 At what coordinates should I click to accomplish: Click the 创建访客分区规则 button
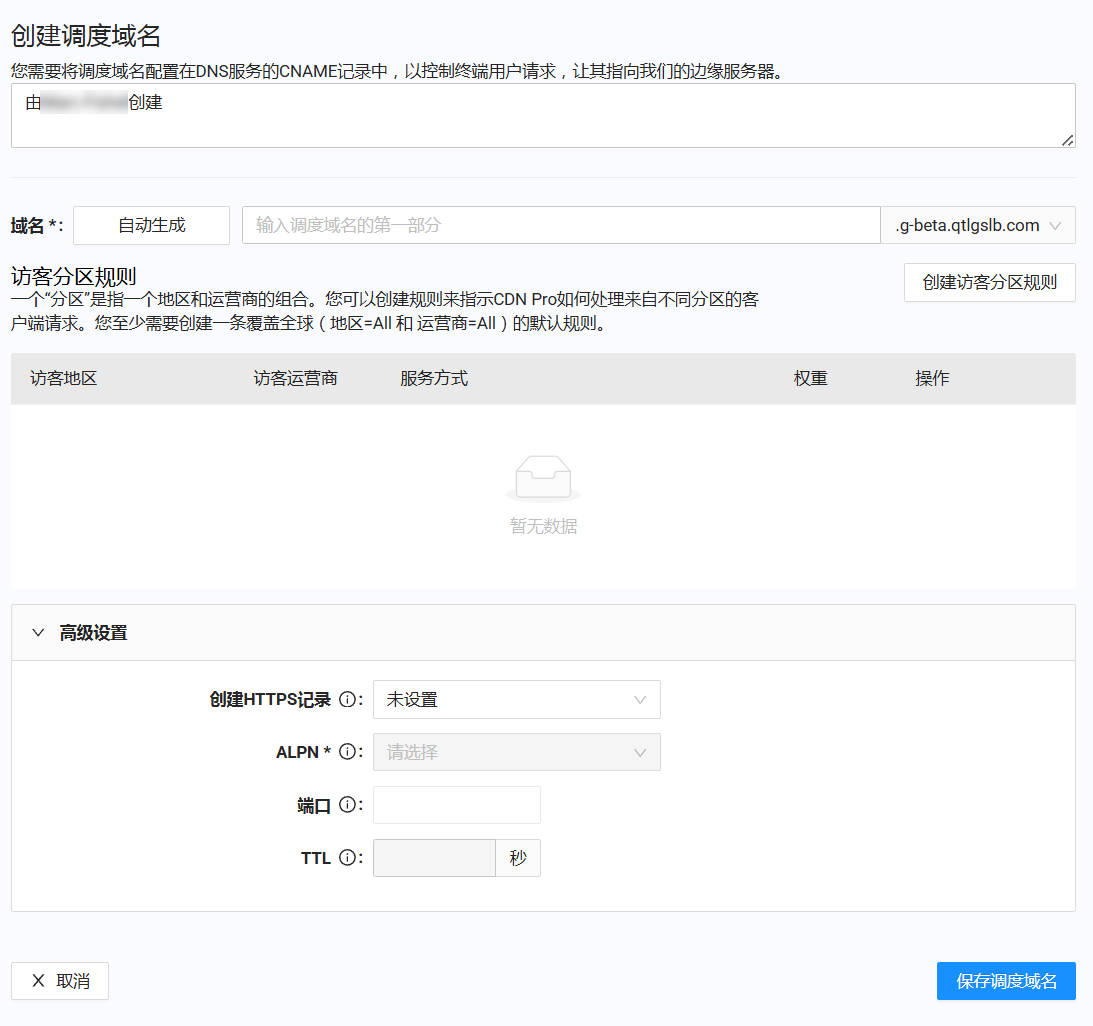coord(989,283)
